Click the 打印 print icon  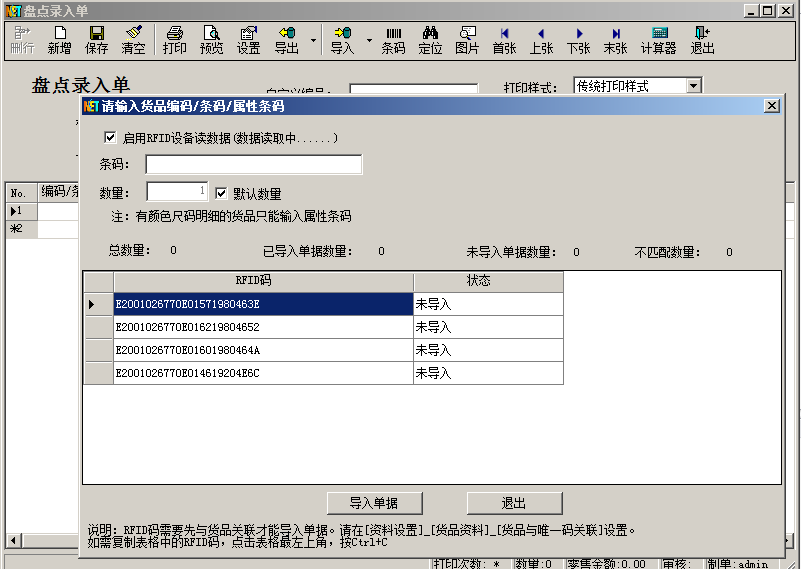point(174,40)
